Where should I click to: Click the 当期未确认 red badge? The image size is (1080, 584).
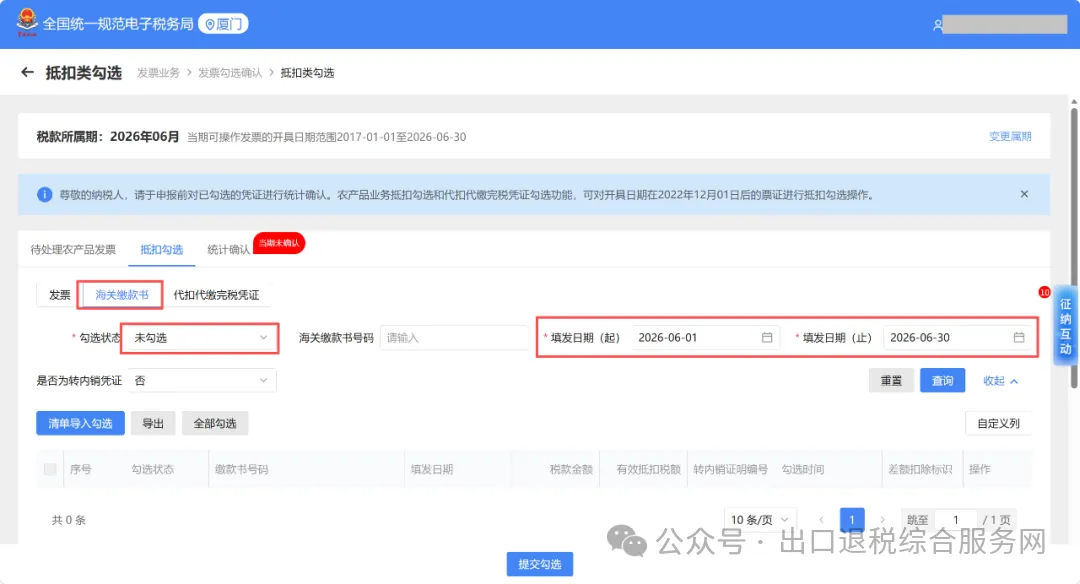pyautogui.click(x=279, y=243)
